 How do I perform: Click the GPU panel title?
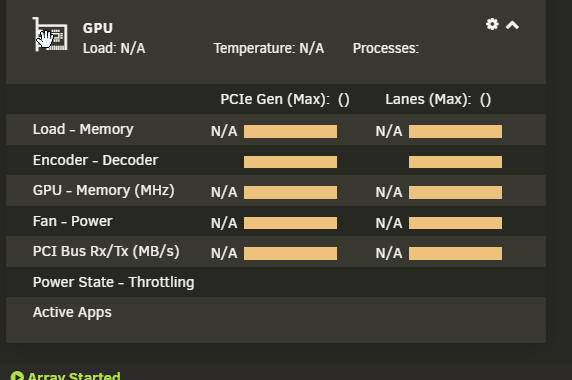[x=98, y=28]
